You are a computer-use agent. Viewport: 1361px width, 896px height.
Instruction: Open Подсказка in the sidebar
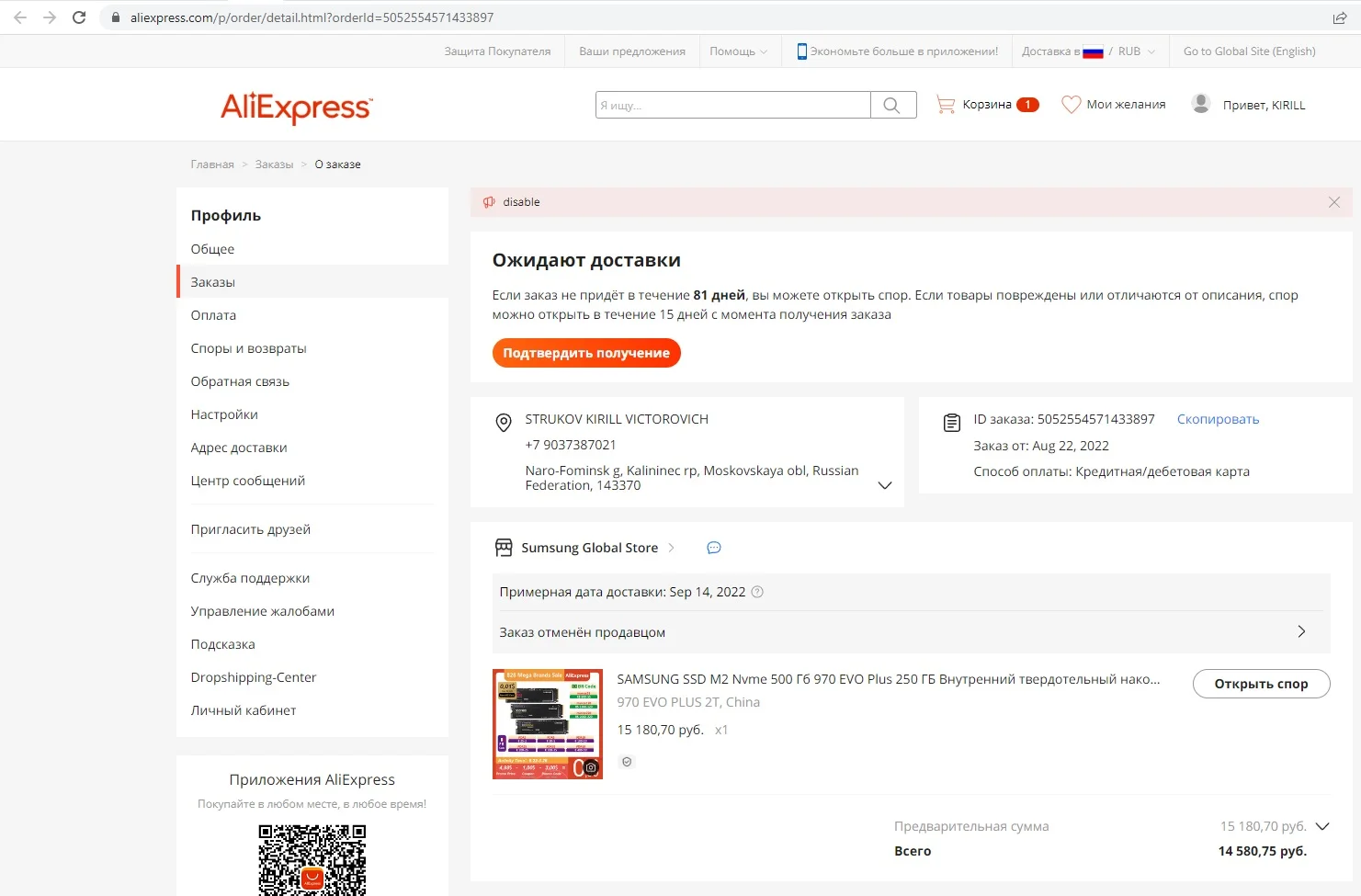(222, 644)
